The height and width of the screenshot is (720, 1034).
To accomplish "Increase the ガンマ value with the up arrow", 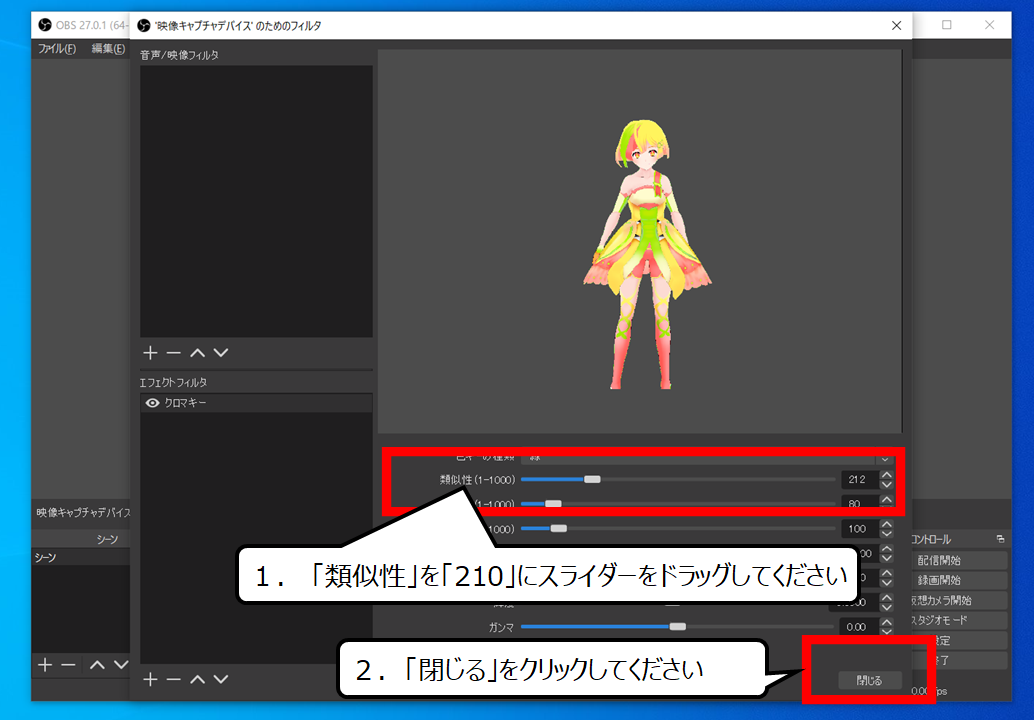I will pyautogui.click(x=887, y=622).
